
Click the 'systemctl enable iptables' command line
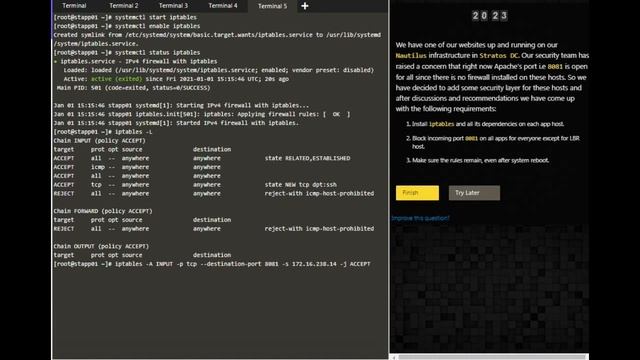pos(127,26)
